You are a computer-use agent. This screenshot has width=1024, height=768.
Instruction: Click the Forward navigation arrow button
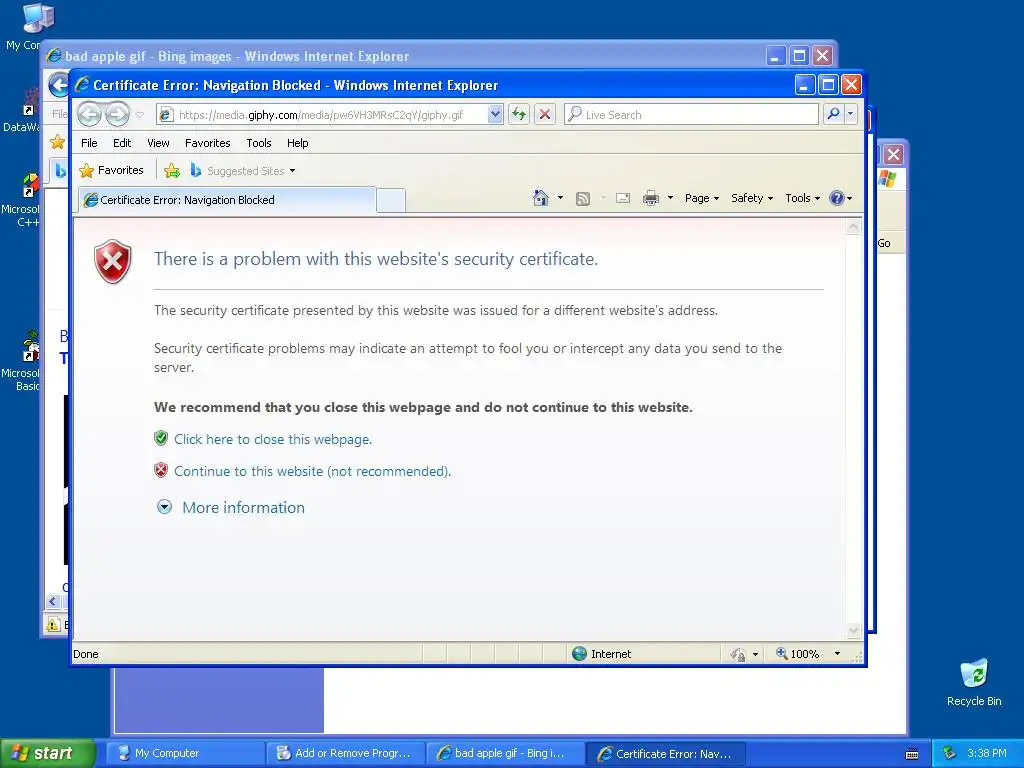pos(118,115)
